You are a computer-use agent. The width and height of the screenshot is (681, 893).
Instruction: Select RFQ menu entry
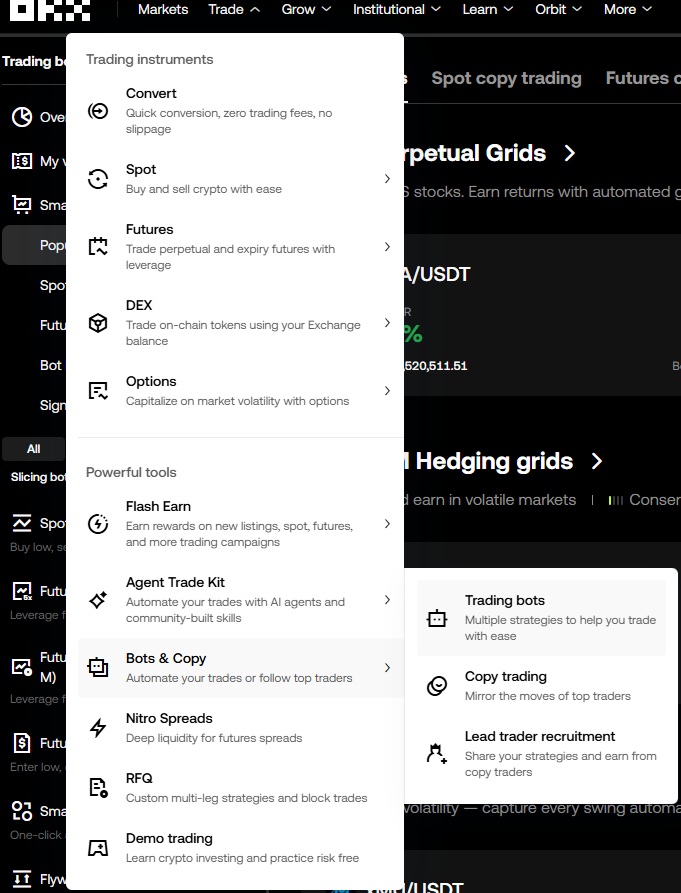click(241, 788)
